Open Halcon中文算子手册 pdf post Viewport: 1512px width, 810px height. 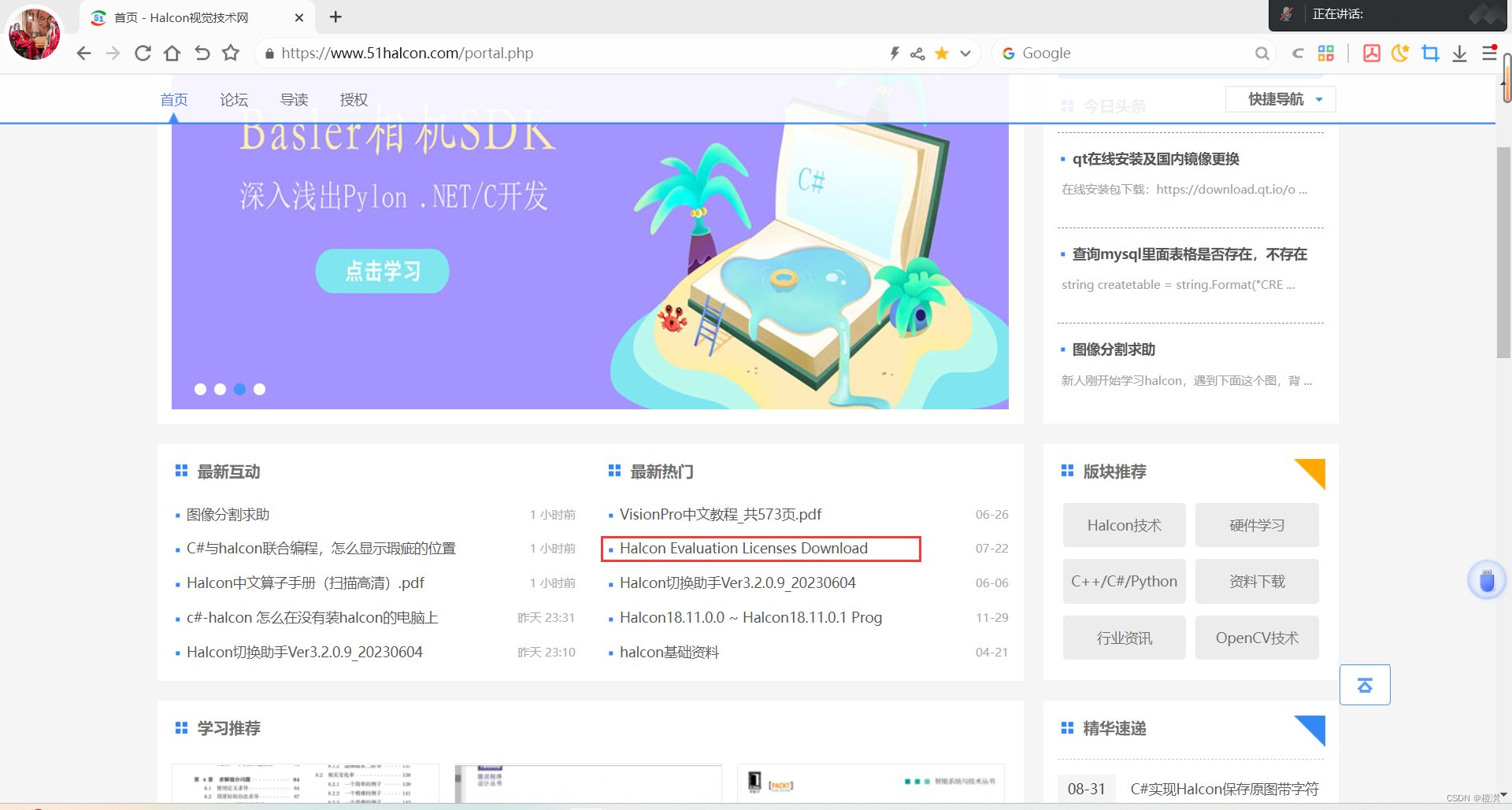306,583
